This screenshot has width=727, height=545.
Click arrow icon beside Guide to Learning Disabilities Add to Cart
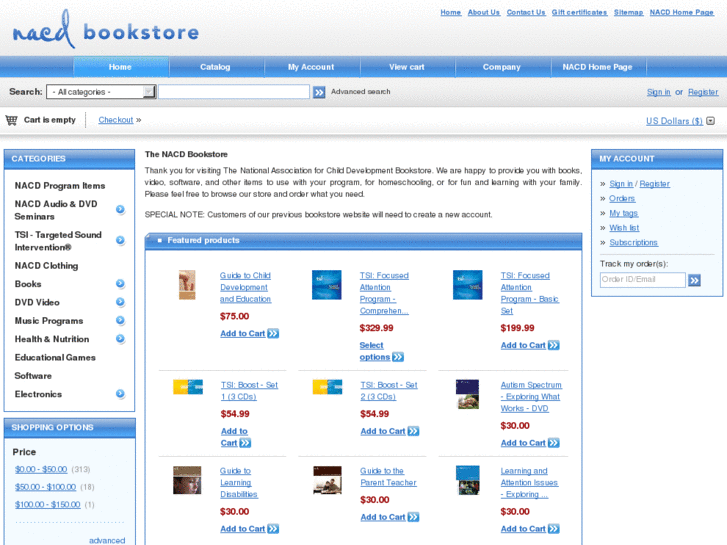(x=273, y=529)
